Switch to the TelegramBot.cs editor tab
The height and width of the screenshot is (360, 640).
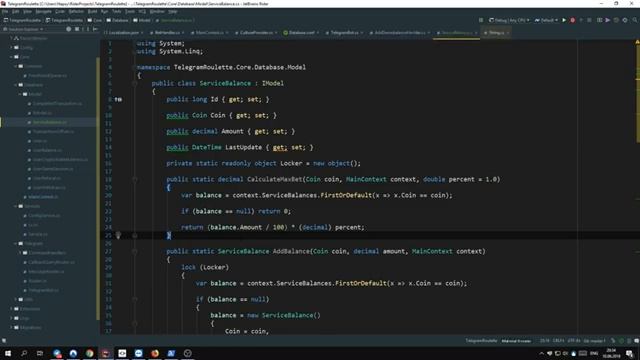click(x=344, y=32)
